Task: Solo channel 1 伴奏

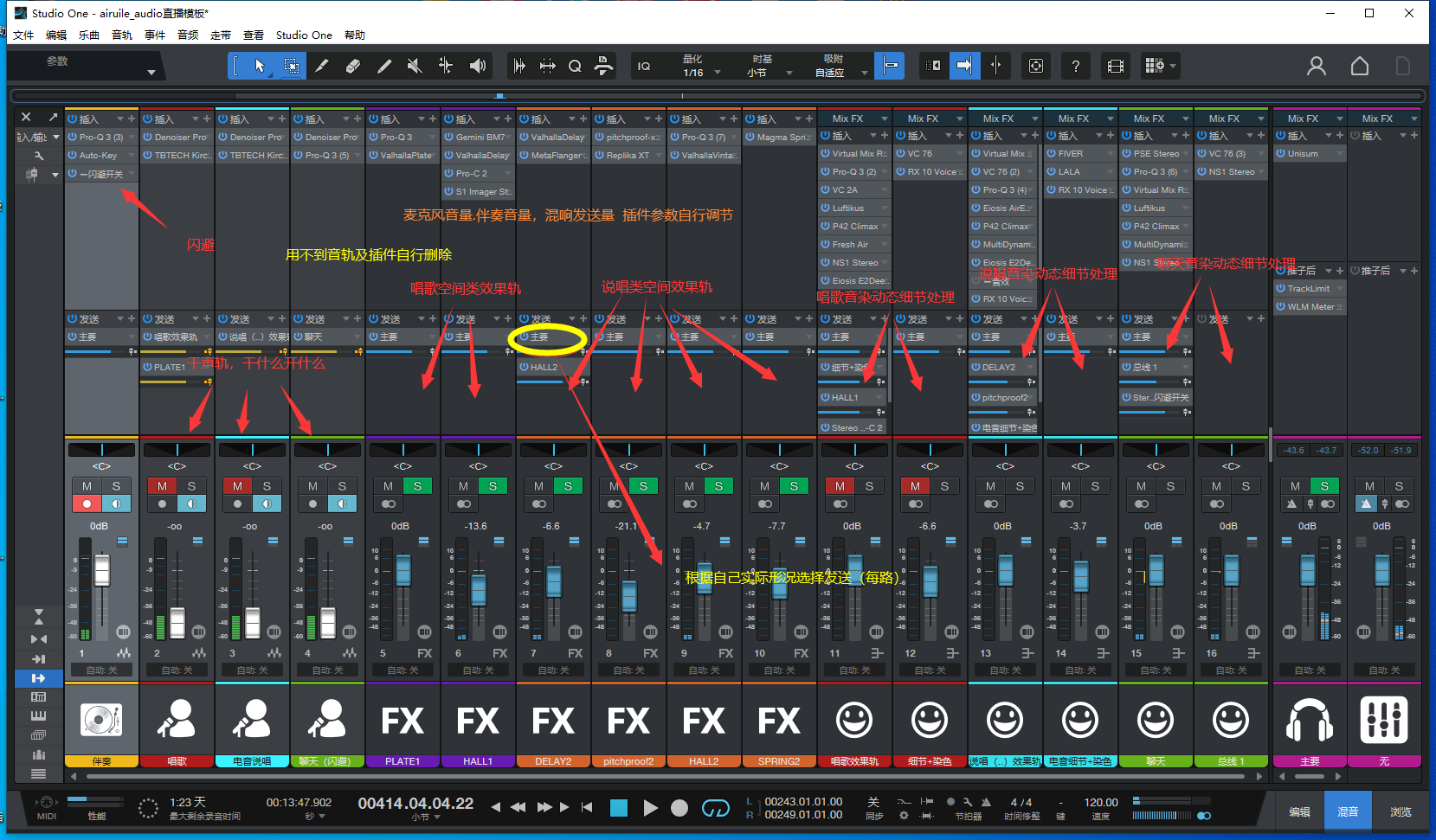Action: [116, 486]
